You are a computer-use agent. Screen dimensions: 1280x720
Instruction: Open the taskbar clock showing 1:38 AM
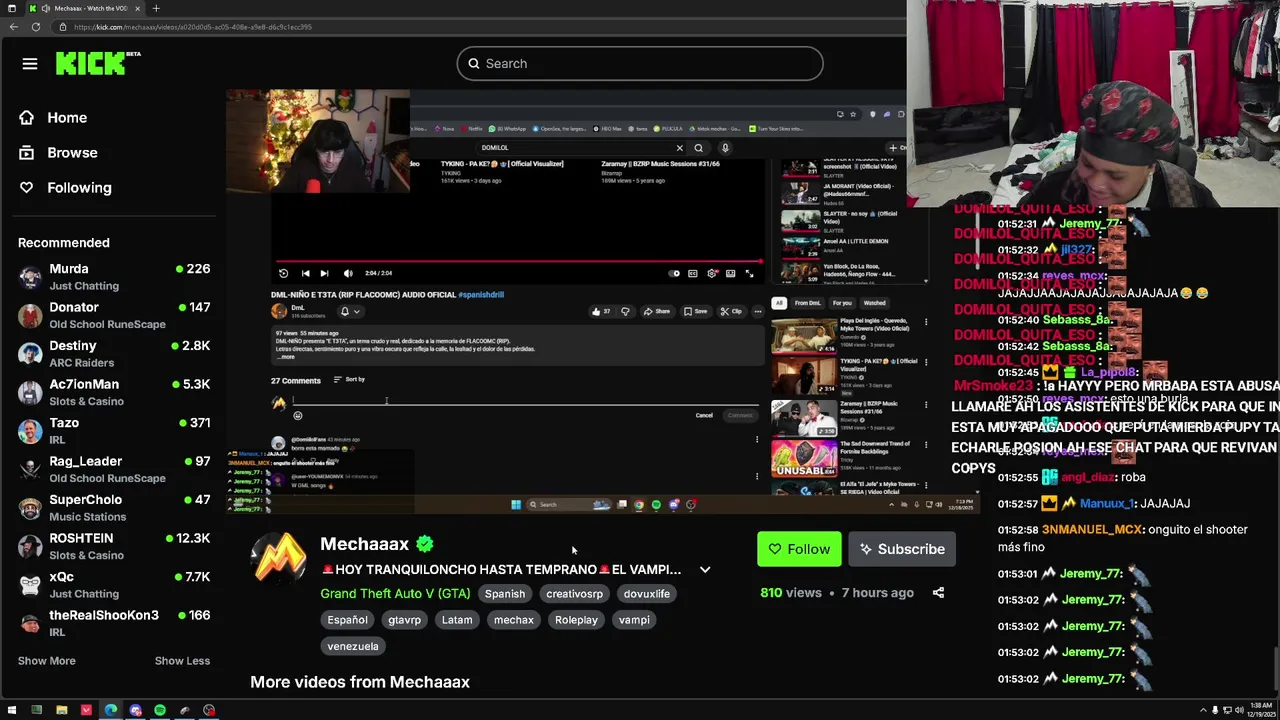tap(1261, 710)
